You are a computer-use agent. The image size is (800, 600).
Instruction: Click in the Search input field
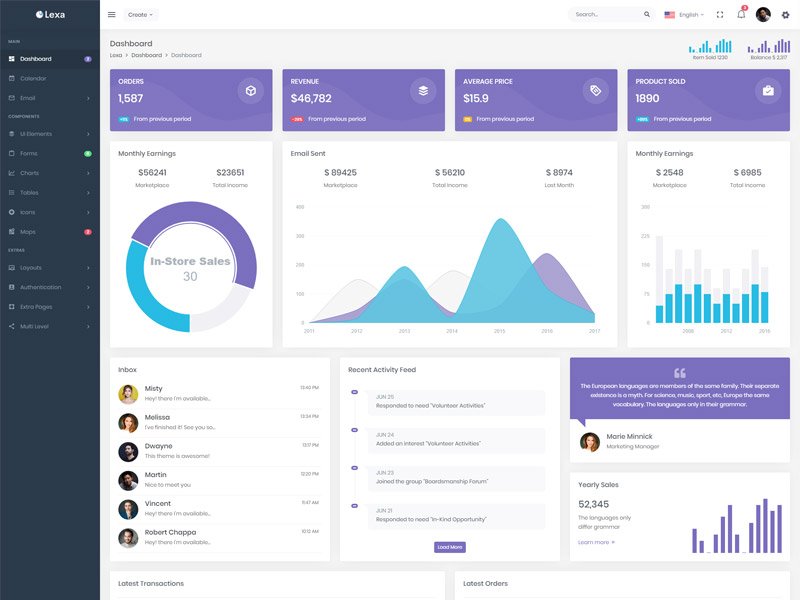point(607,15)
